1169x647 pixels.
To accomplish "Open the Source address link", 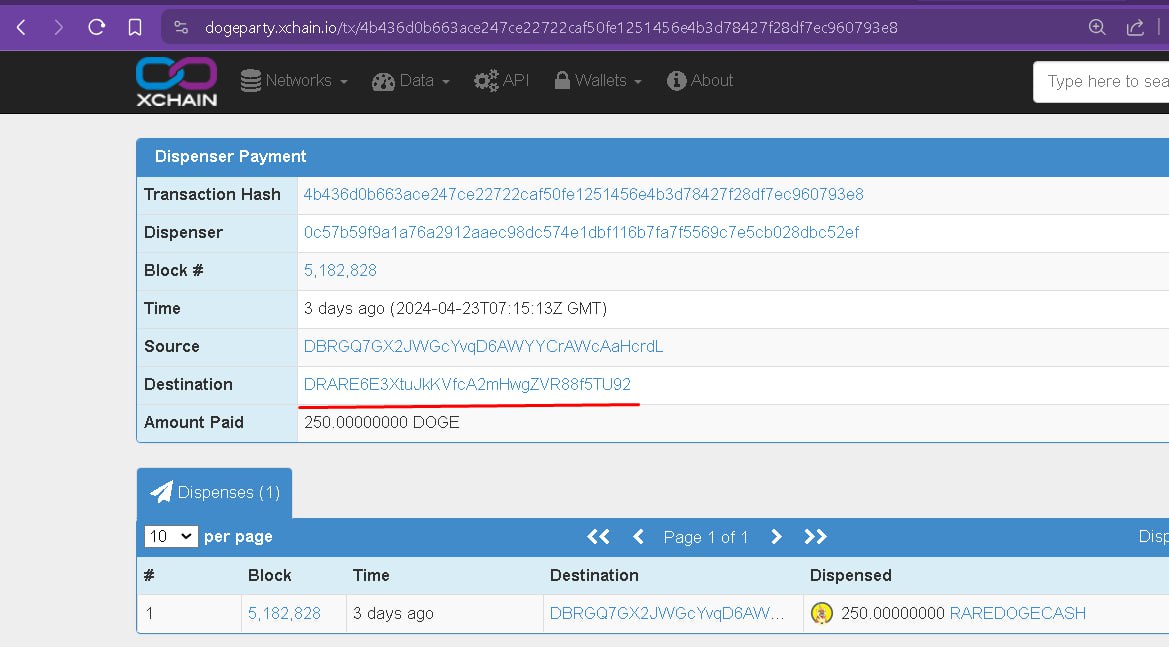I will [x=483, y=347].
